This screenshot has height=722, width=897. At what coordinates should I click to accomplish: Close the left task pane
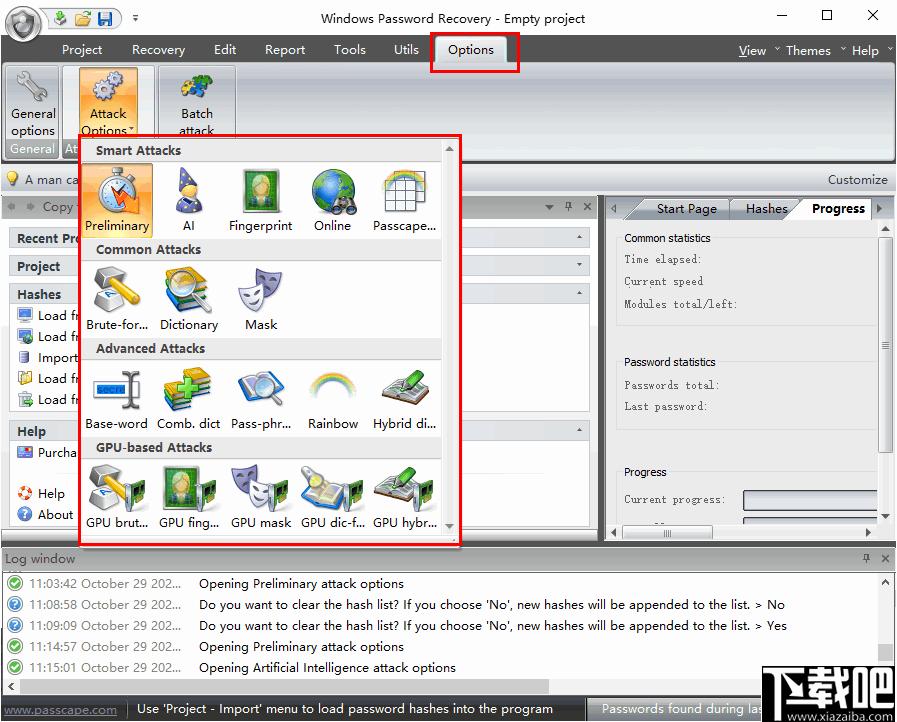[587, 207]
